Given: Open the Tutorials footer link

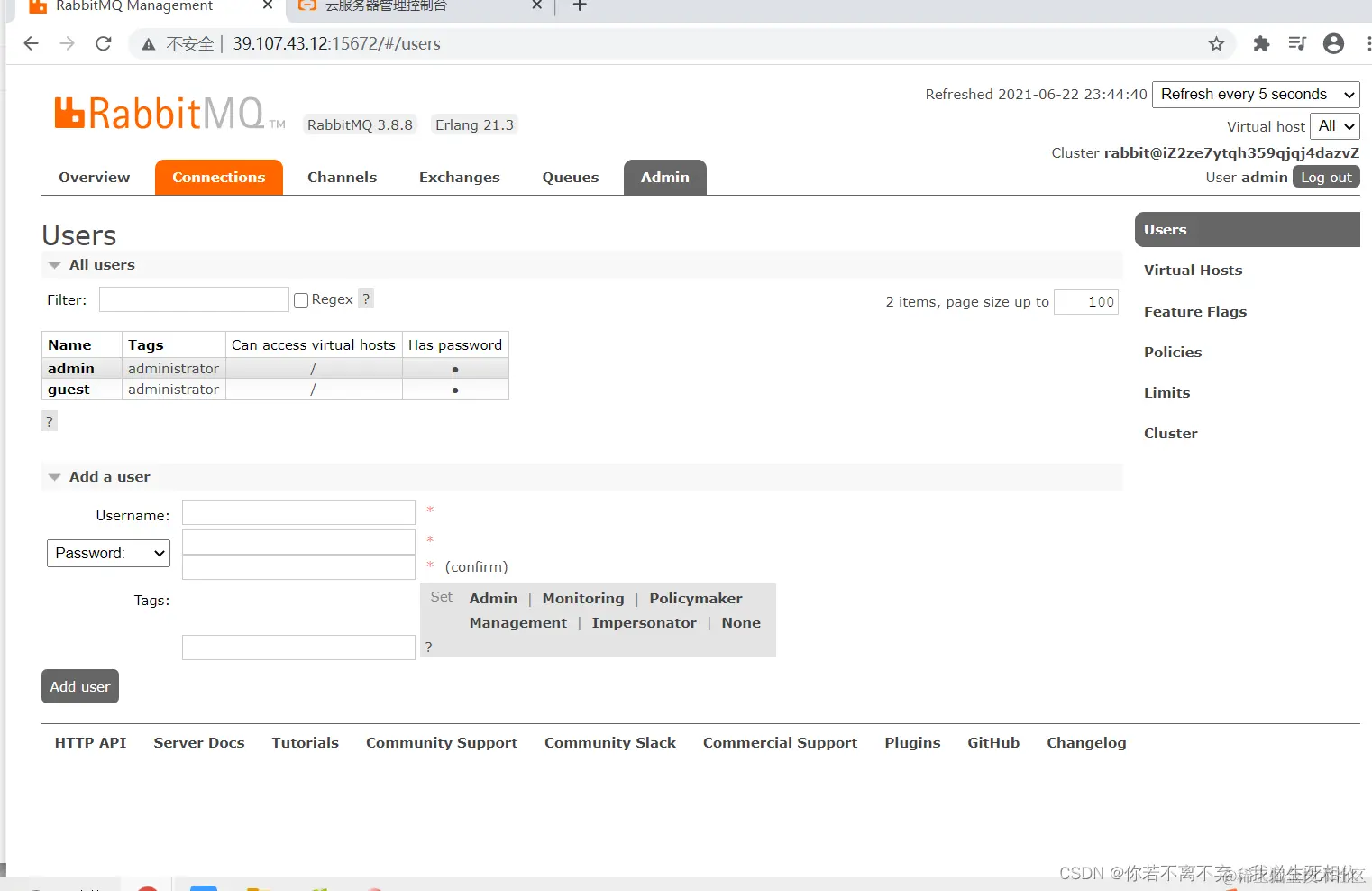Looking at the screenshot, I should [306, 743].
